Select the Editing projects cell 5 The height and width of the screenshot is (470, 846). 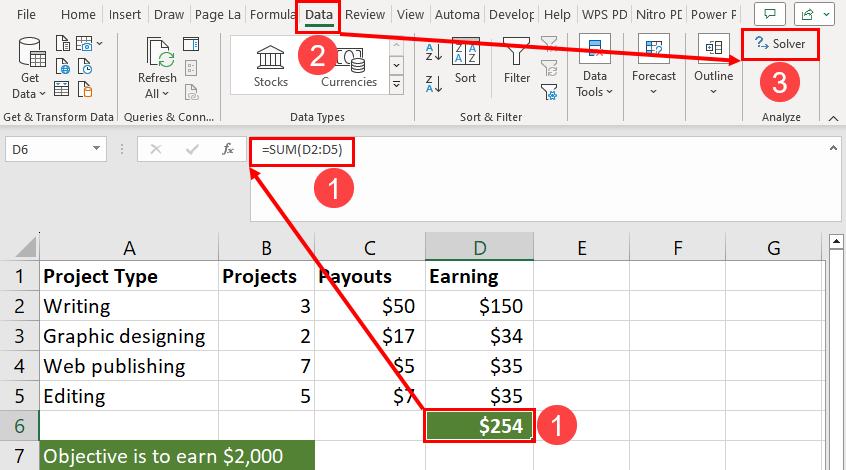pos(267,396)
